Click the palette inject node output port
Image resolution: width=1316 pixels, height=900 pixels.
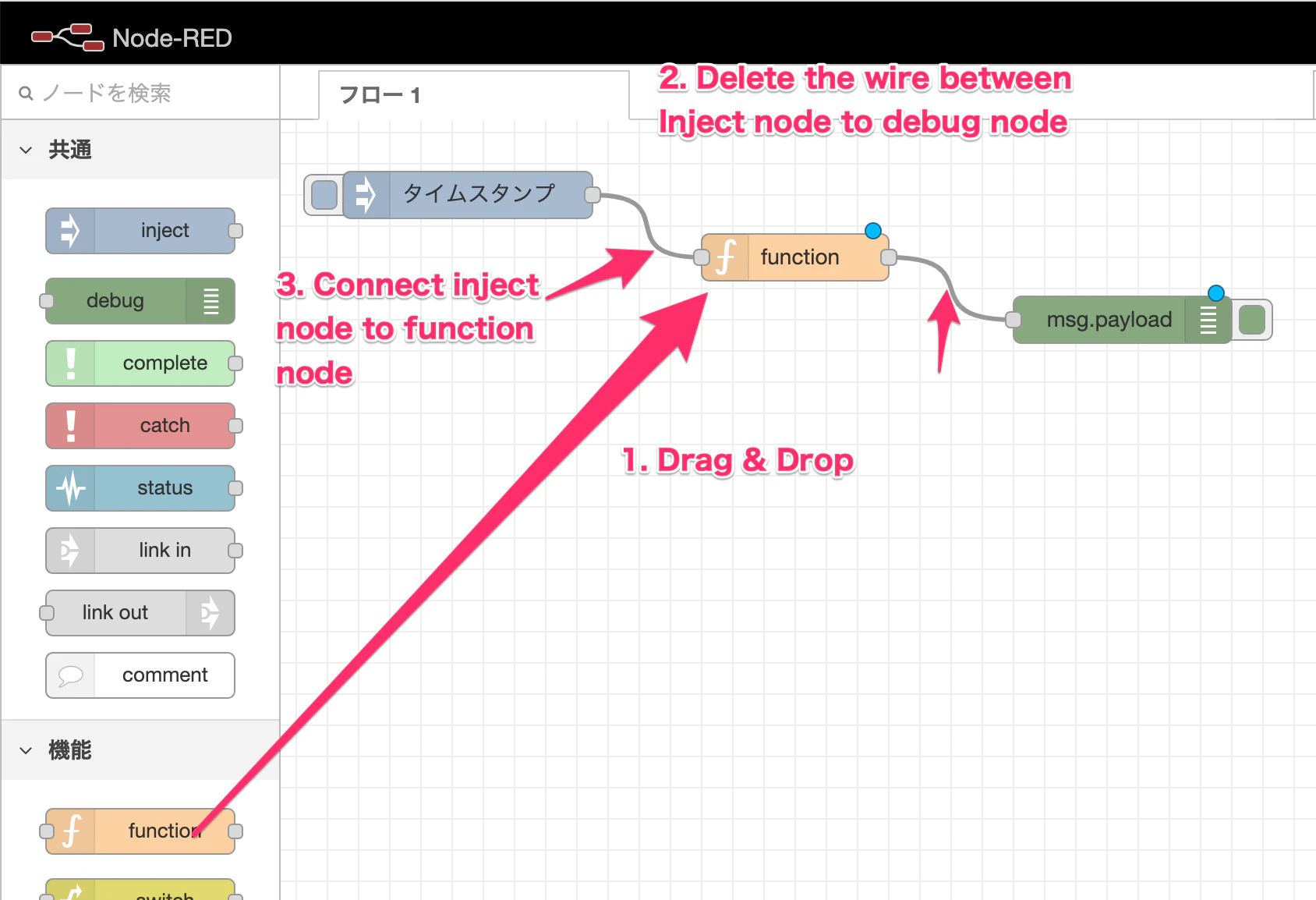click(x=235, y=231)
